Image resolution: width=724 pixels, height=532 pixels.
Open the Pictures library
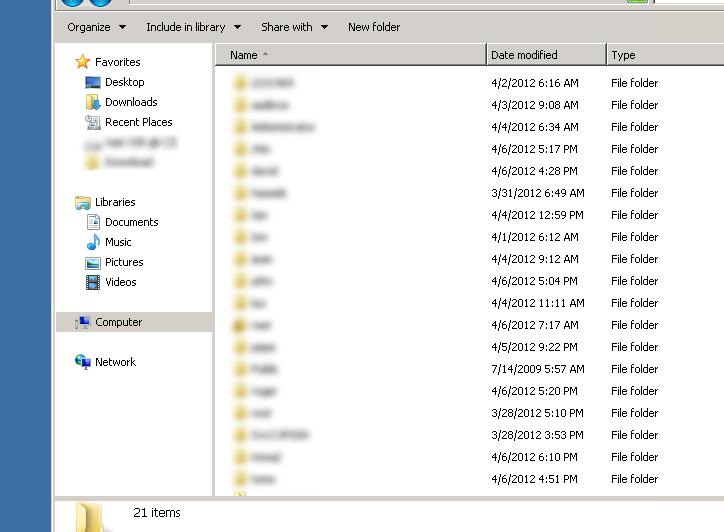pos(124,262)
